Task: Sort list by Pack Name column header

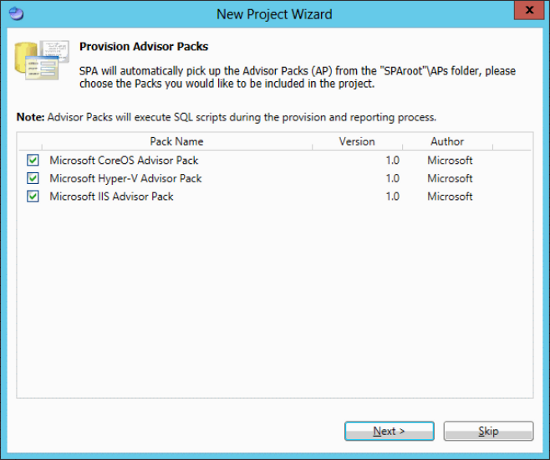Action: (x=177, y=141)
